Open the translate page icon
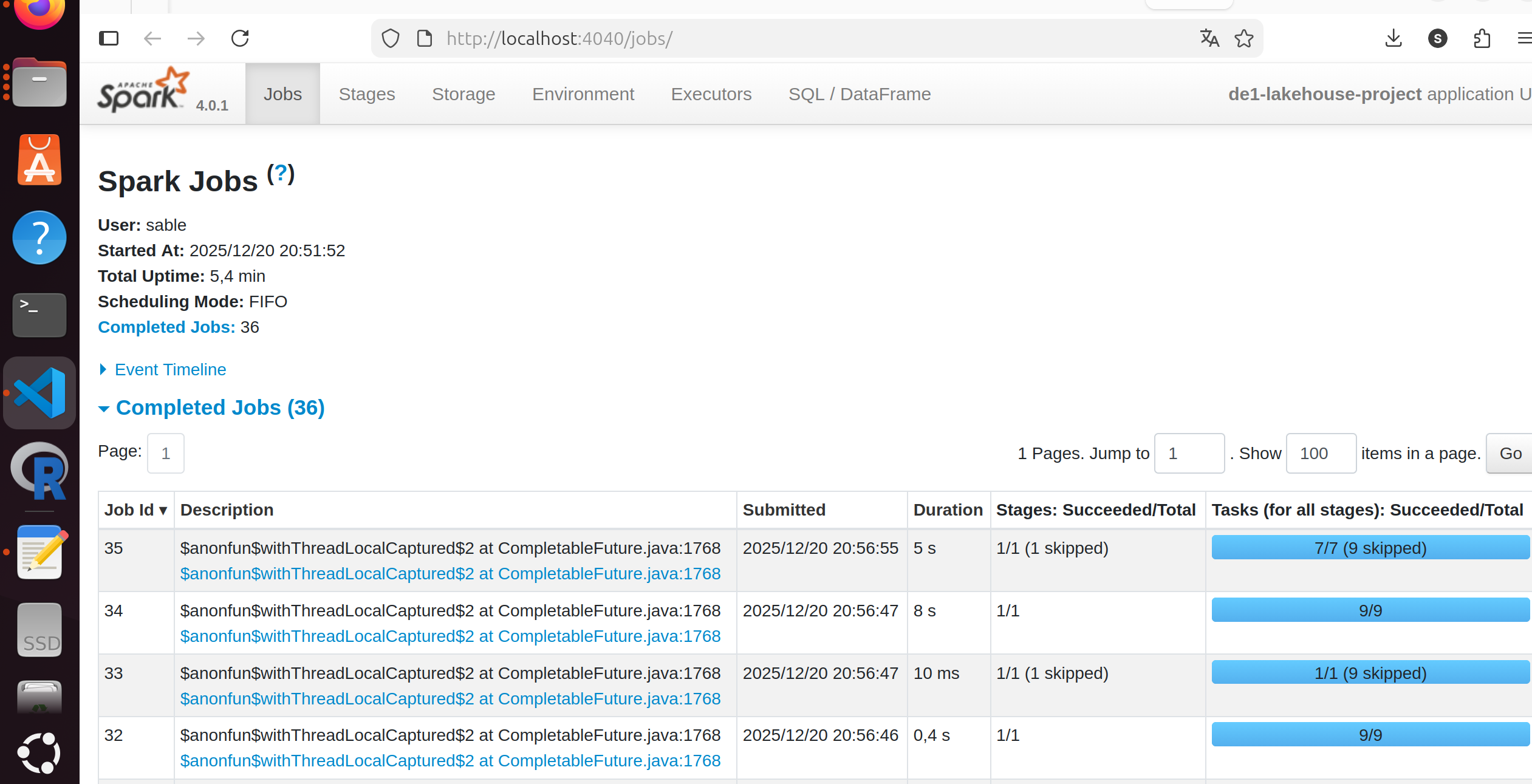1532x784 pixels. pyautogui.click(x=1209, y=39)
